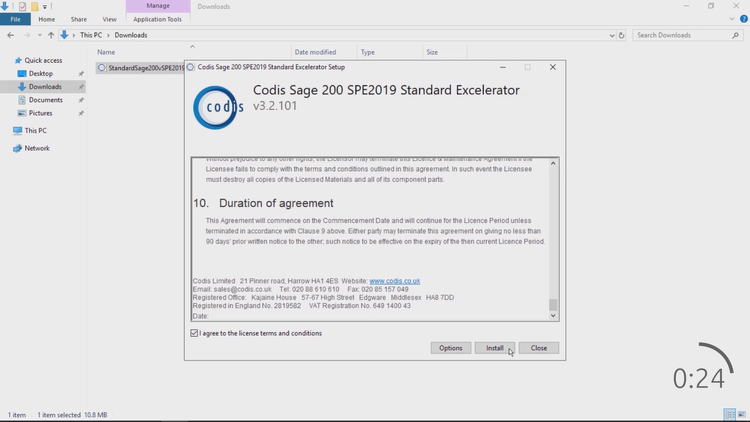
Task: Click the Explorer title bar download icon
Action: pos(4,6)
